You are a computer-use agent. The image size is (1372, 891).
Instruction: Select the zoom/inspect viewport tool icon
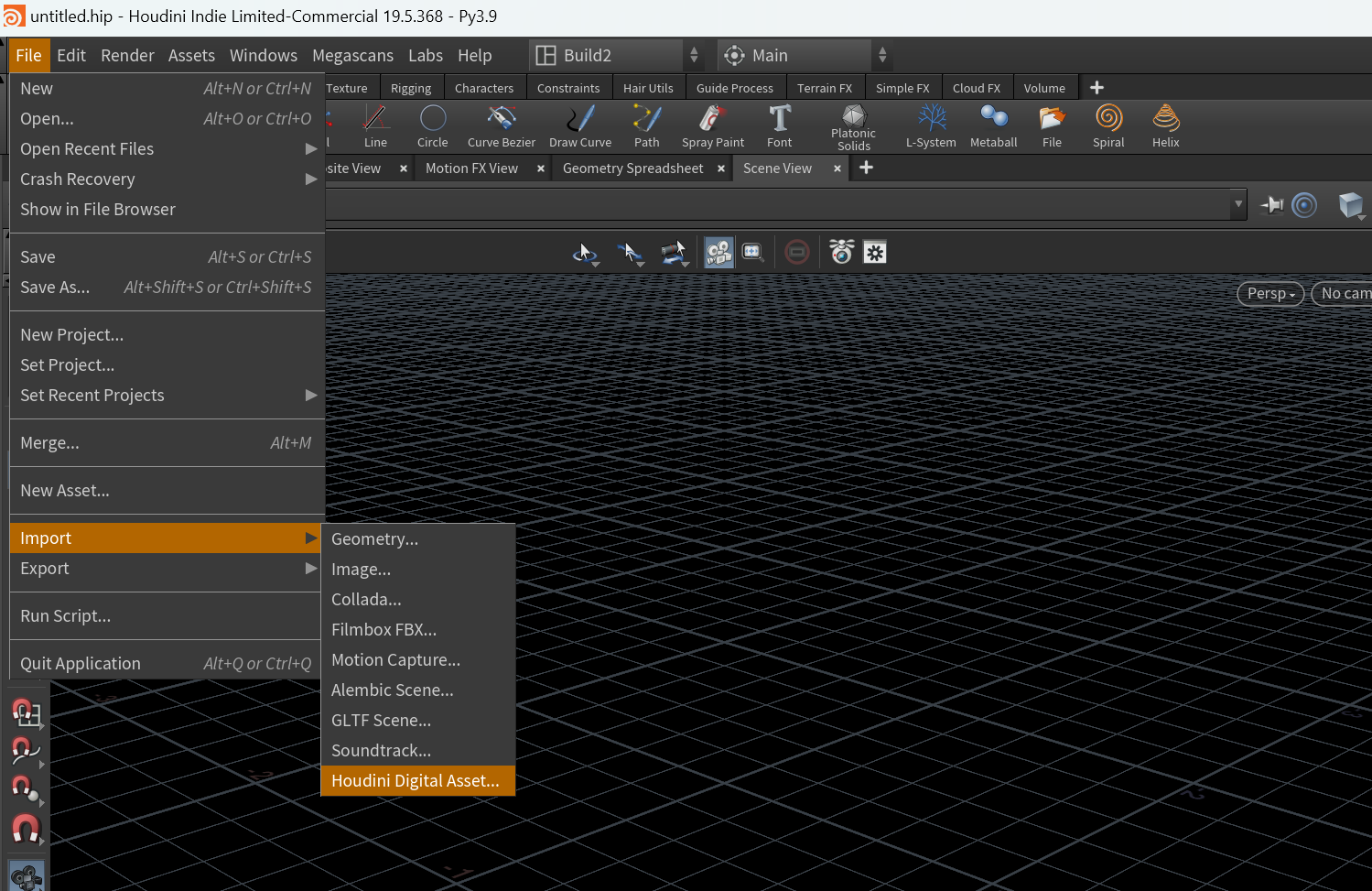(x=752, y=252)
